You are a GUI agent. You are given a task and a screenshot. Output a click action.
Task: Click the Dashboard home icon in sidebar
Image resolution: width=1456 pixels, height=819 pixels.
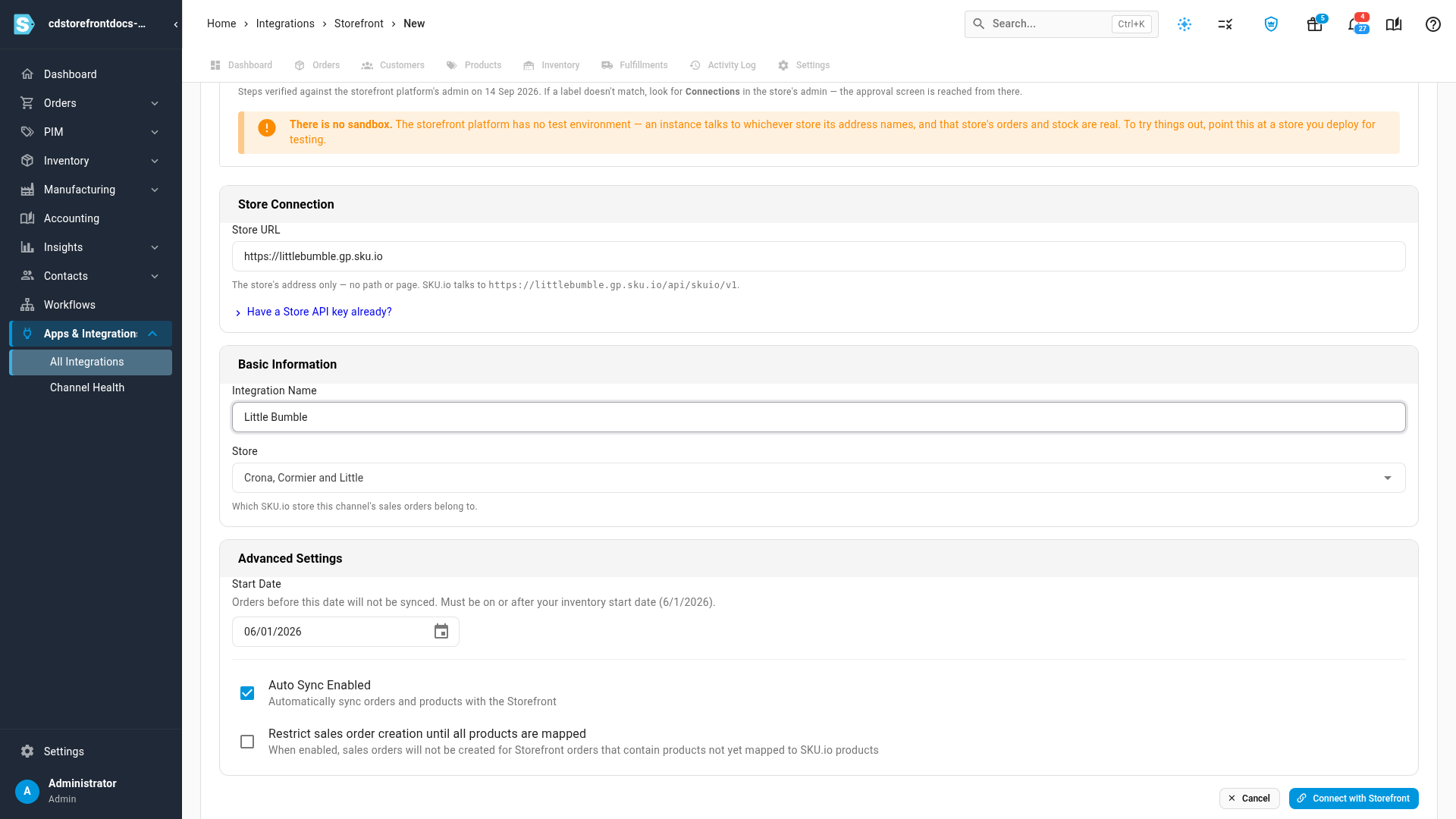coord(27,74)
